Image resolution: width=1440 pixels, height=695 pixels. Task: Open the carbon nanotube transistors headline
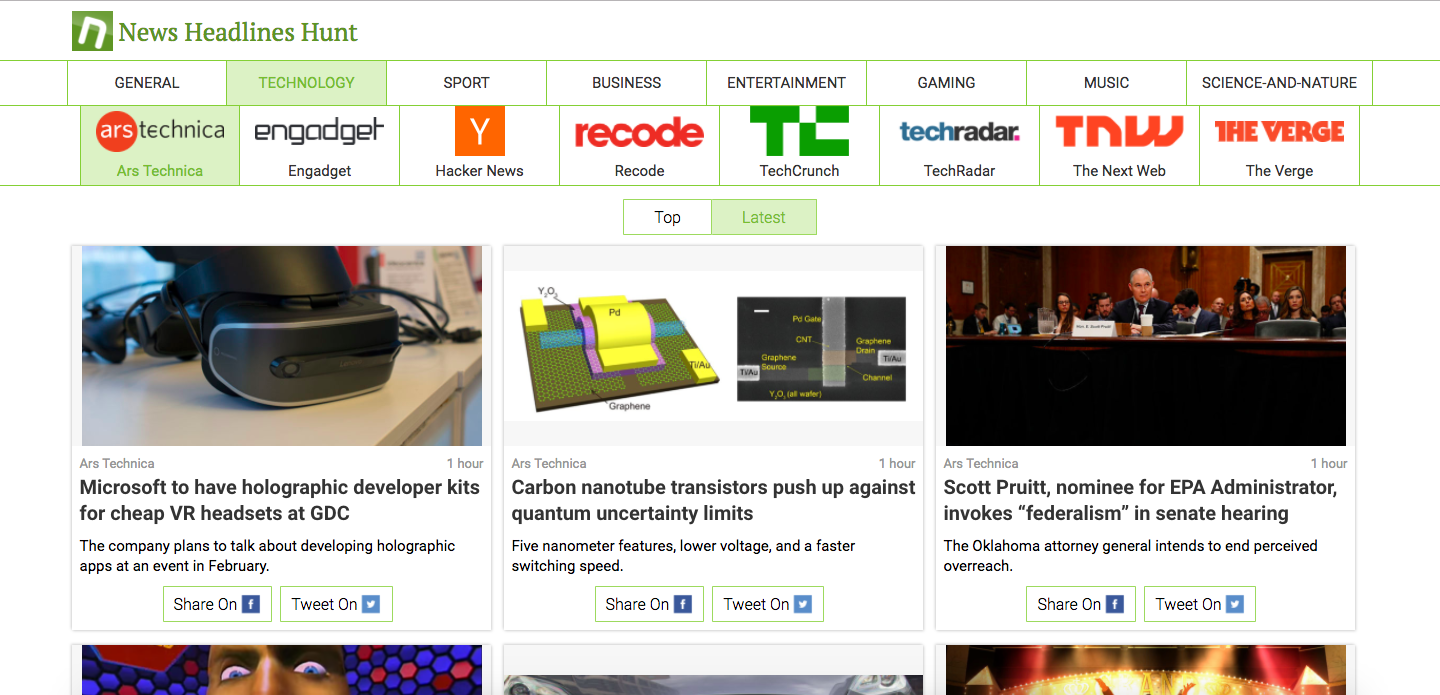coord(713,500)
